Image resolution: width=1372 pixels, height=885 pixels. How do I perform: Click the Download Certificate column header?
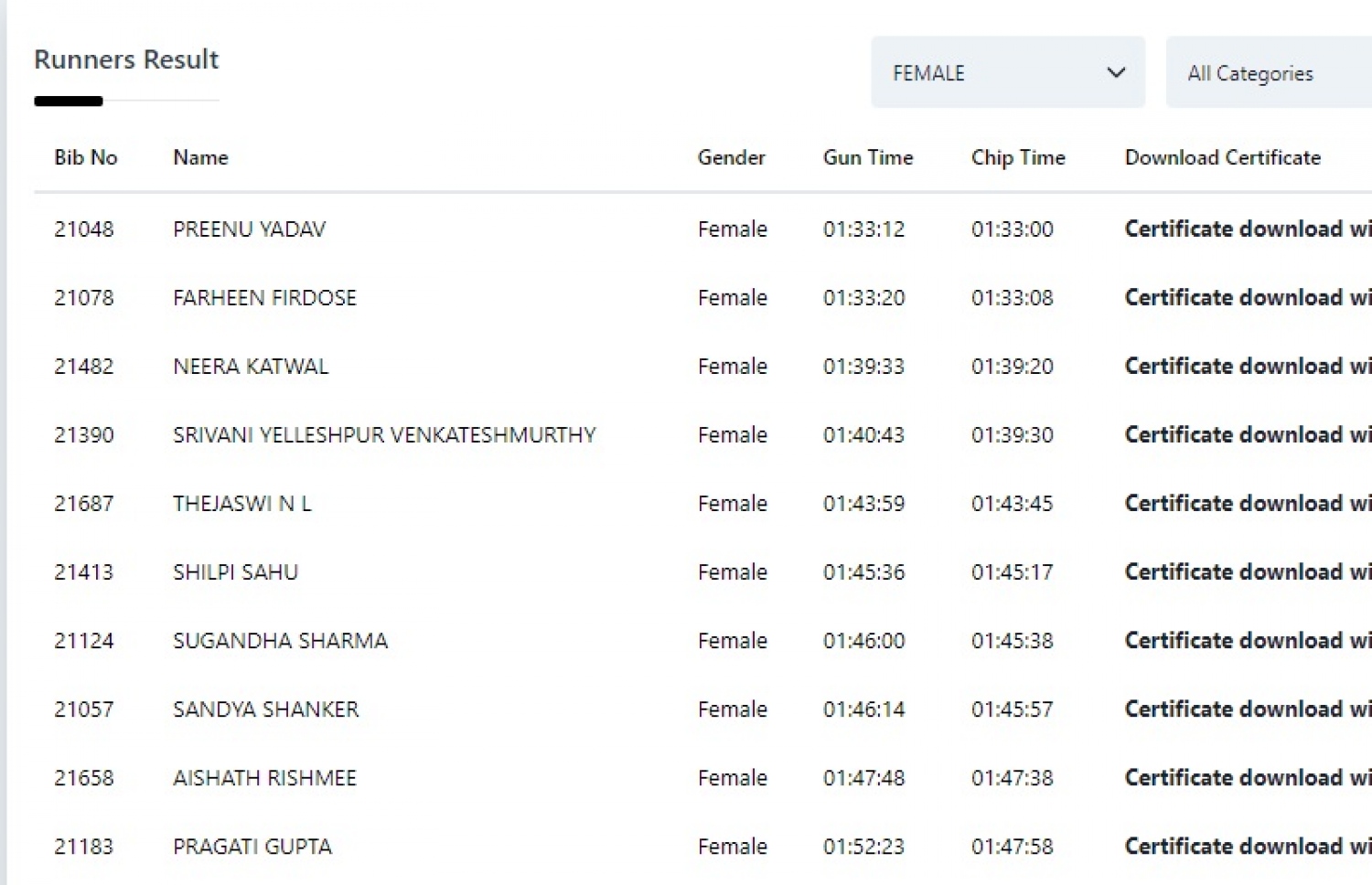pos(1222,157)
